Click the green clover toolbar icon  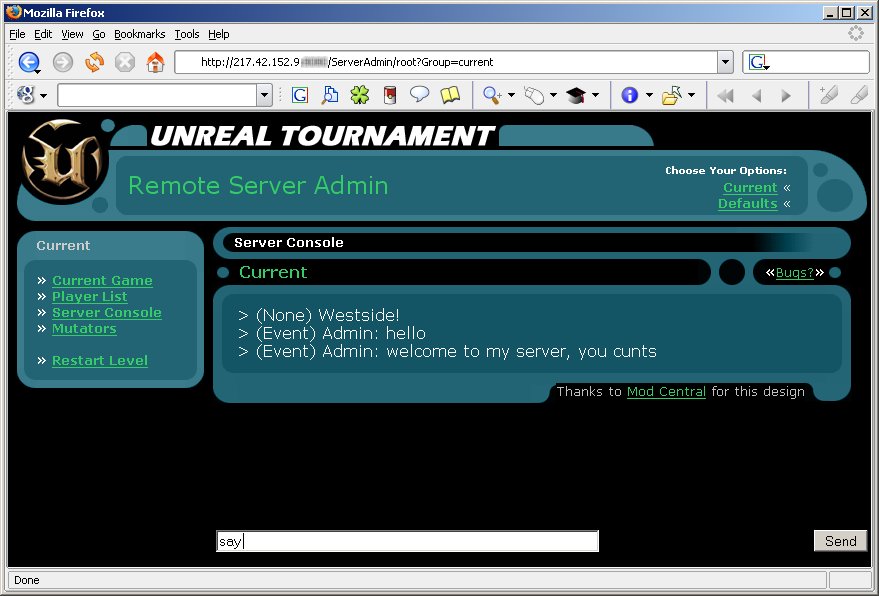tap(359, 95)
